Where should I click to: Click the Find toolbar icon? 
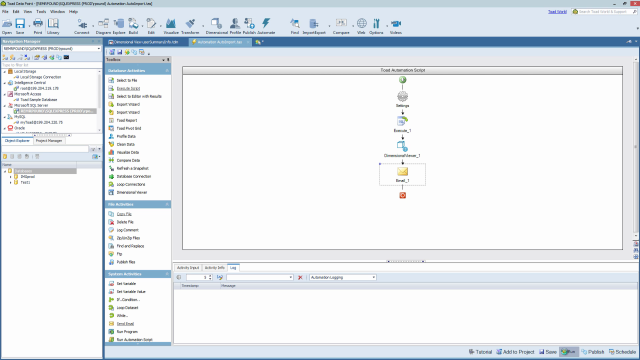point(295,26)
